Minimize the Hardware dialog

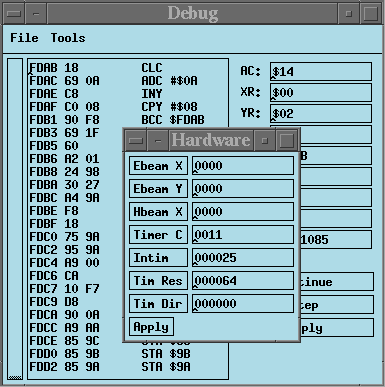click(x=265, y=140)
